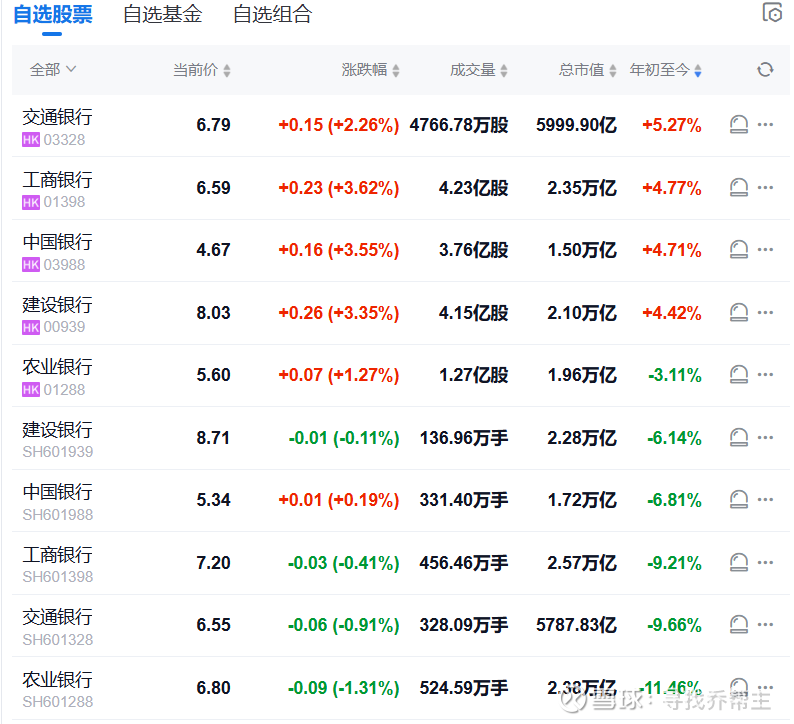The image size is (794, 724).
Task: Click the alert bell icon for 交通银行 03328
Action: 739,125
